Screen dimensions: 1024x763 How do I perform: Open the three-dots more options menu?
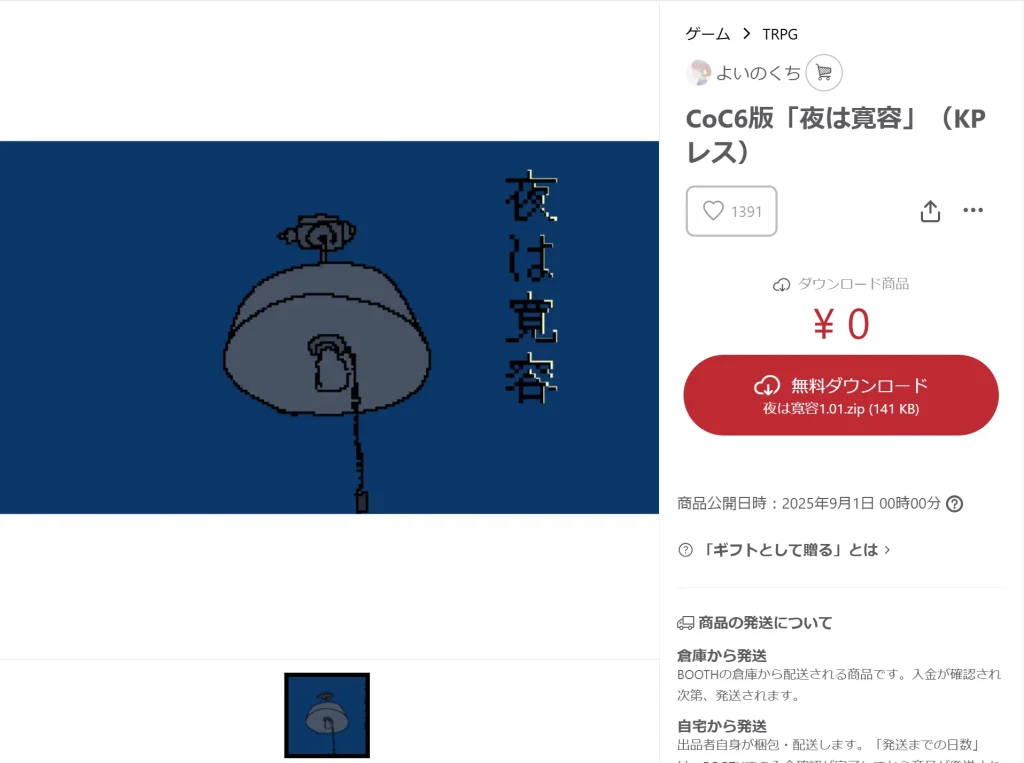click(x=973, y=210)
